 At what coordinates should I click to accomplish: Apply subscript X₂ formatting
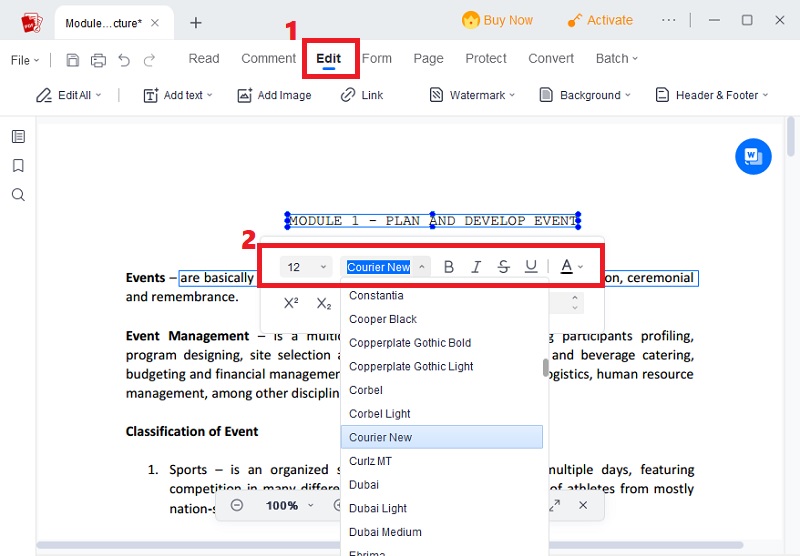(x=324, y=303)
